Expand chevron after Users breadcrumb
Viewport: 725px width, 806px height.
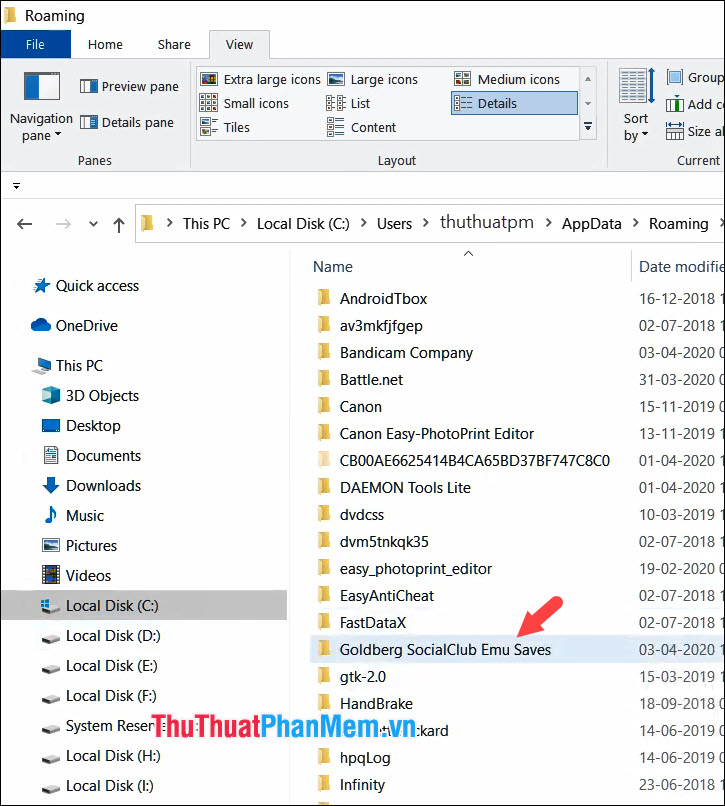(x=426, y=223)
